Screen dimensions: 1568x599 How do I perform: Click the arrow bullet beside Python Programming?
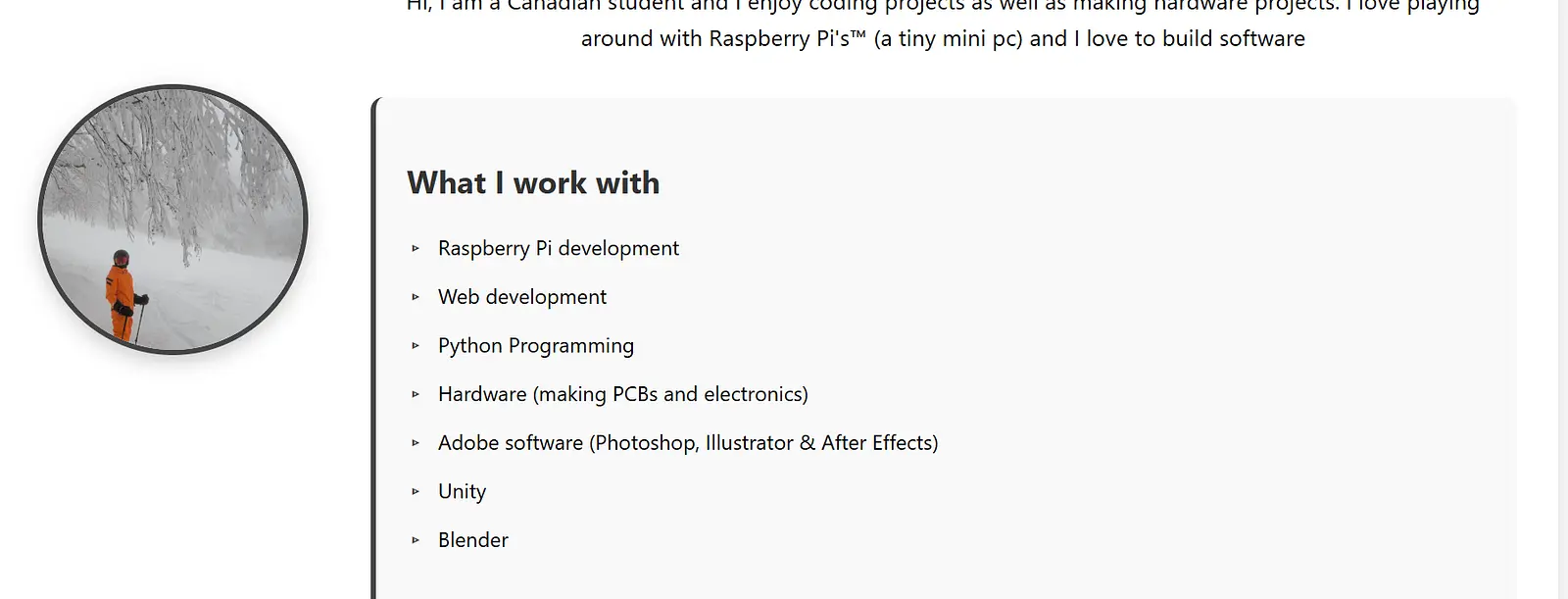416,346
